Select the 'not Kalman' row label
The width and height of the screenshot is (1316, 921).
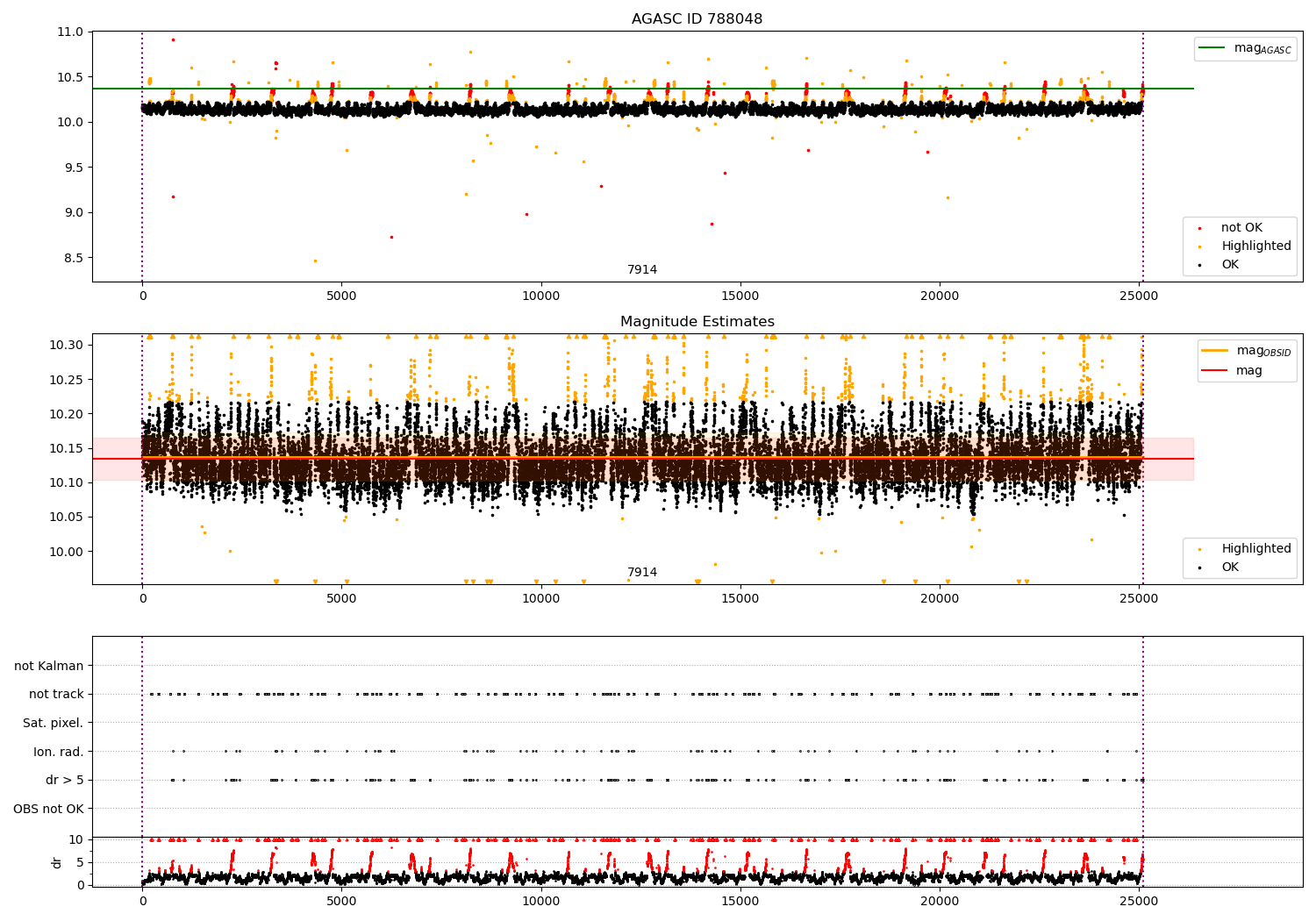tap(49, 666)
